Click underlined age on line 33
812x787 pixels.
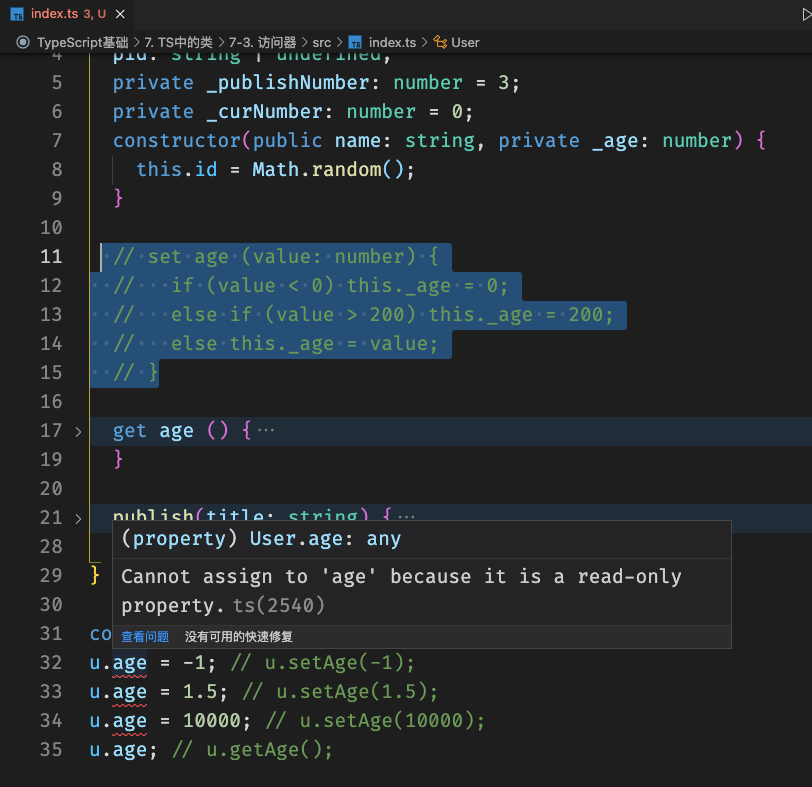(x=129, y=692)
